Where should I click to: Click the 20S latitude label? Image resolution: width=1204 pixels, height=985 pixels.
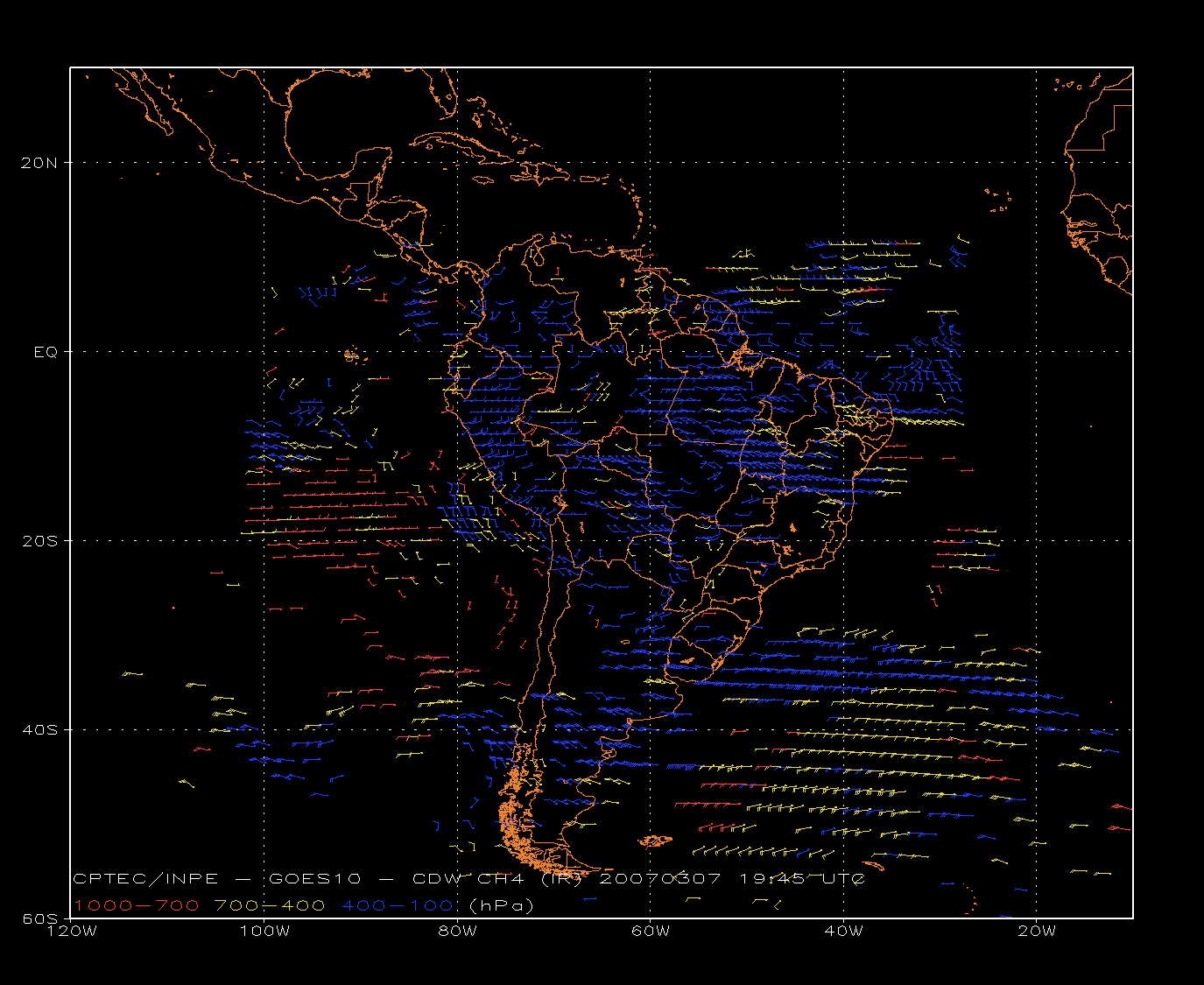tap(40, 541)
